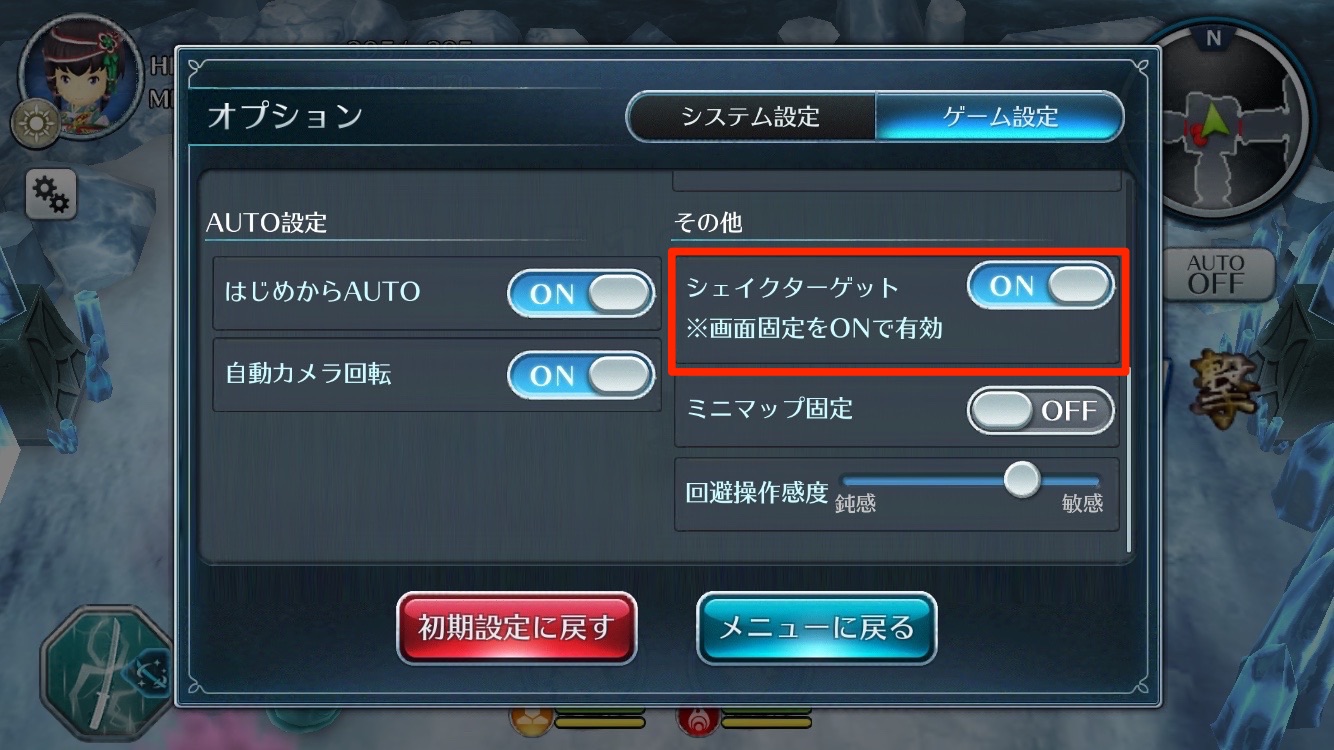Select the ゲーム設定 tab
This screenshot has height=750, width=1334.
[1000, 117]
